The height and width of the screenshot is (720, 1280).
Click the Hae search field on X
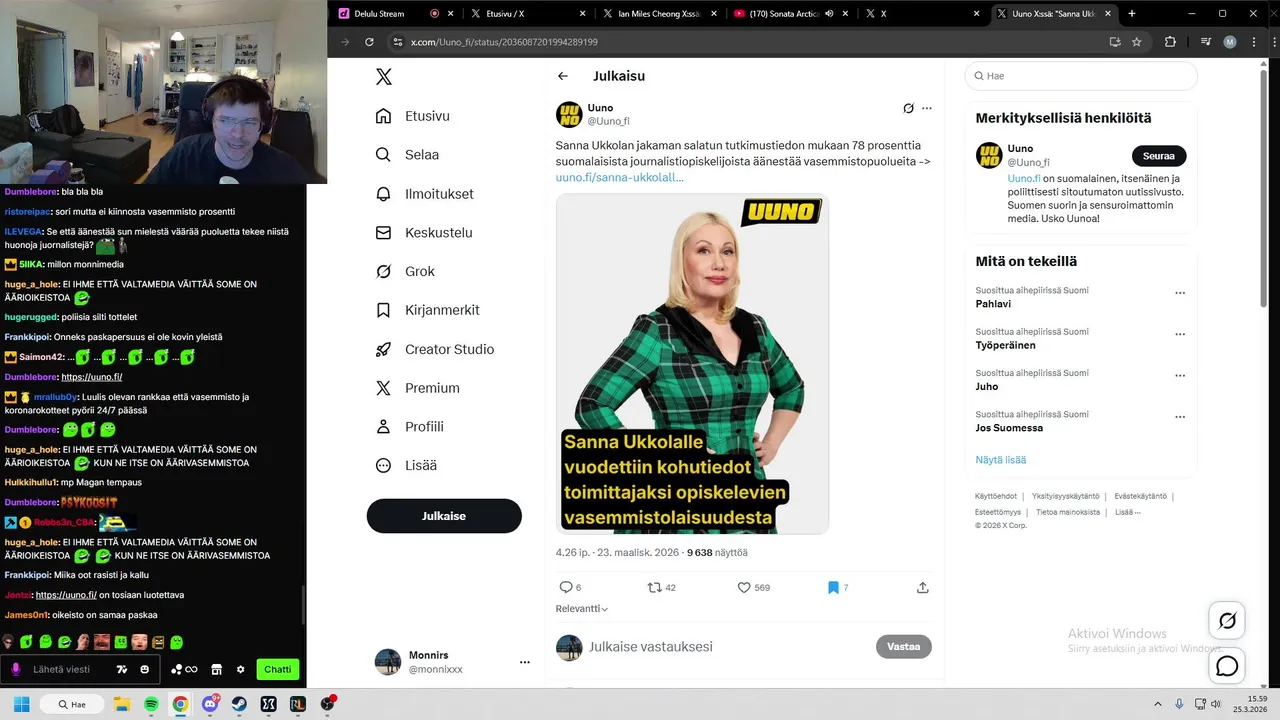[x=1081, y=76]
